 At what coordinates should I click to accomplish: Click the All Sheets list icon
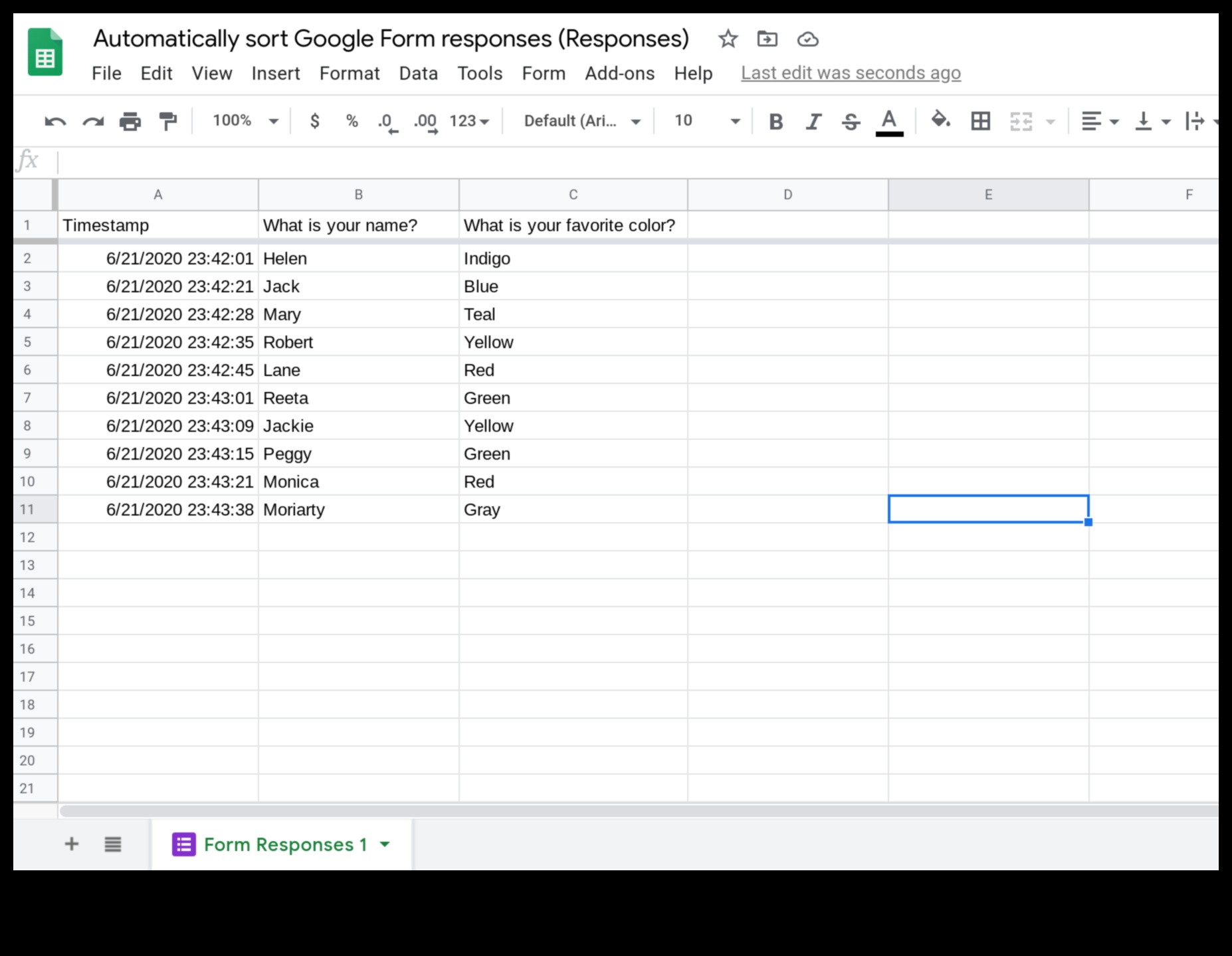[113, 844]
